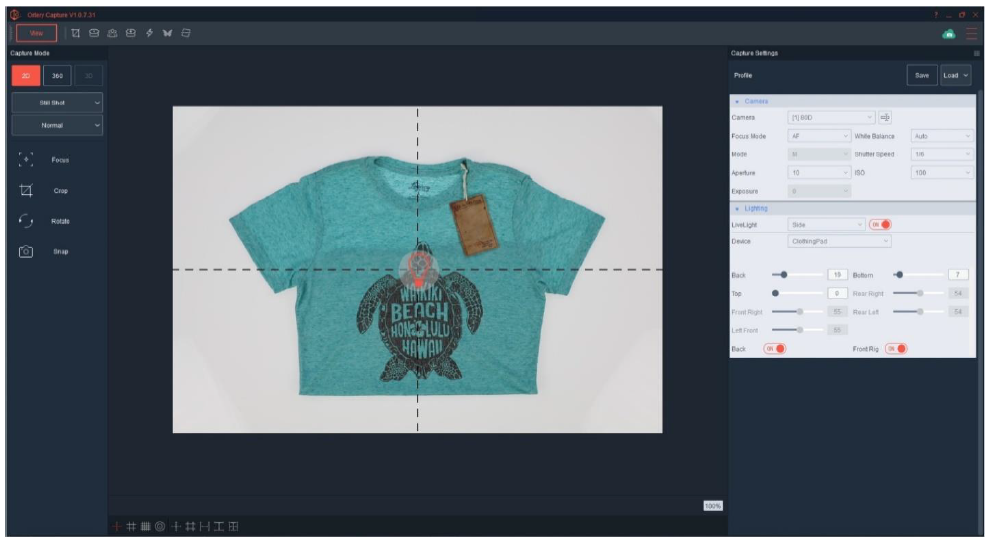
Task: Click the crop frame icon in top toolbar
Action: coord(75,33)
